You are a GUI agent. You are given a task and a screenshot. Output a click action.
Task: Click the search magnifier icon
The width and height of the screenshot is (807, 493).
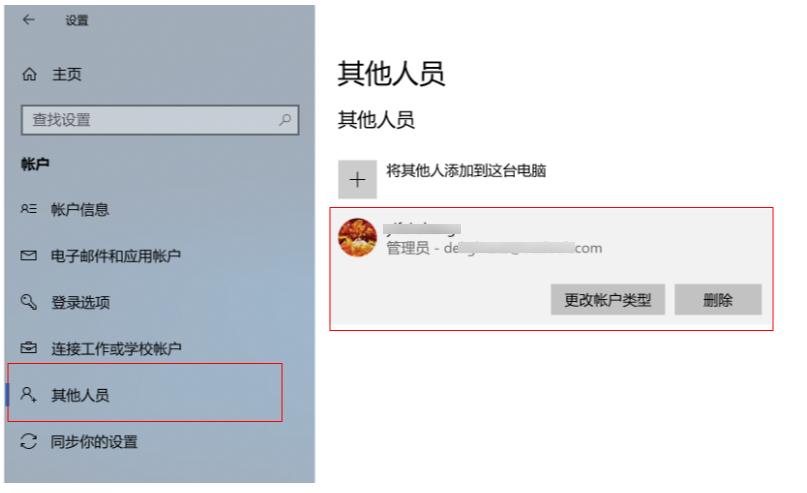(285, 120)
